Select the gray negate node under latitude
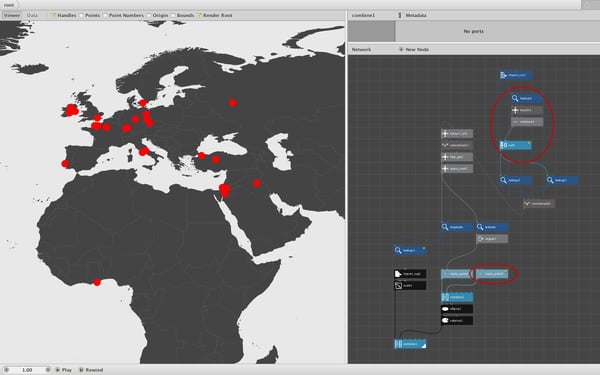 tap(492, 239)
